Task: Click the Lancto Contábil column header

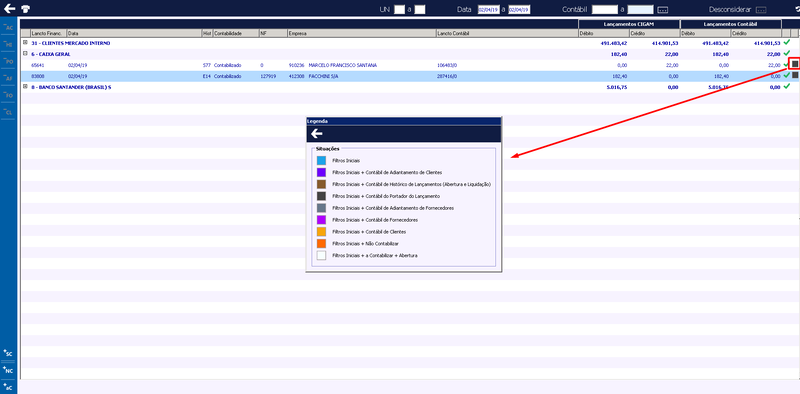Action: [507, 33]
